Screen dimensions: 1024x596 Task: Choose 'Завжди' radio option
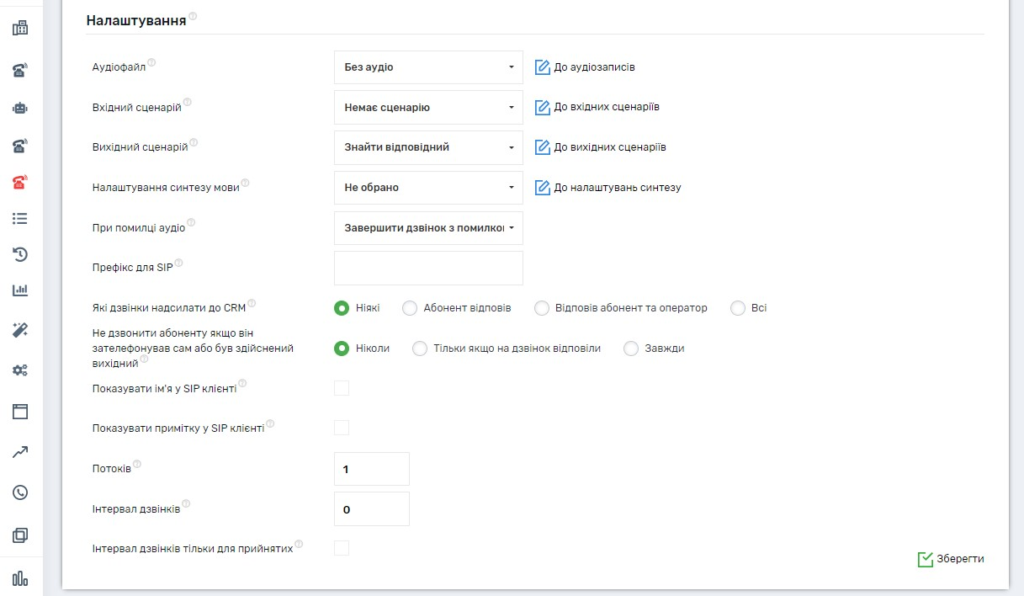pyautogui.click(x=631, y=348)
